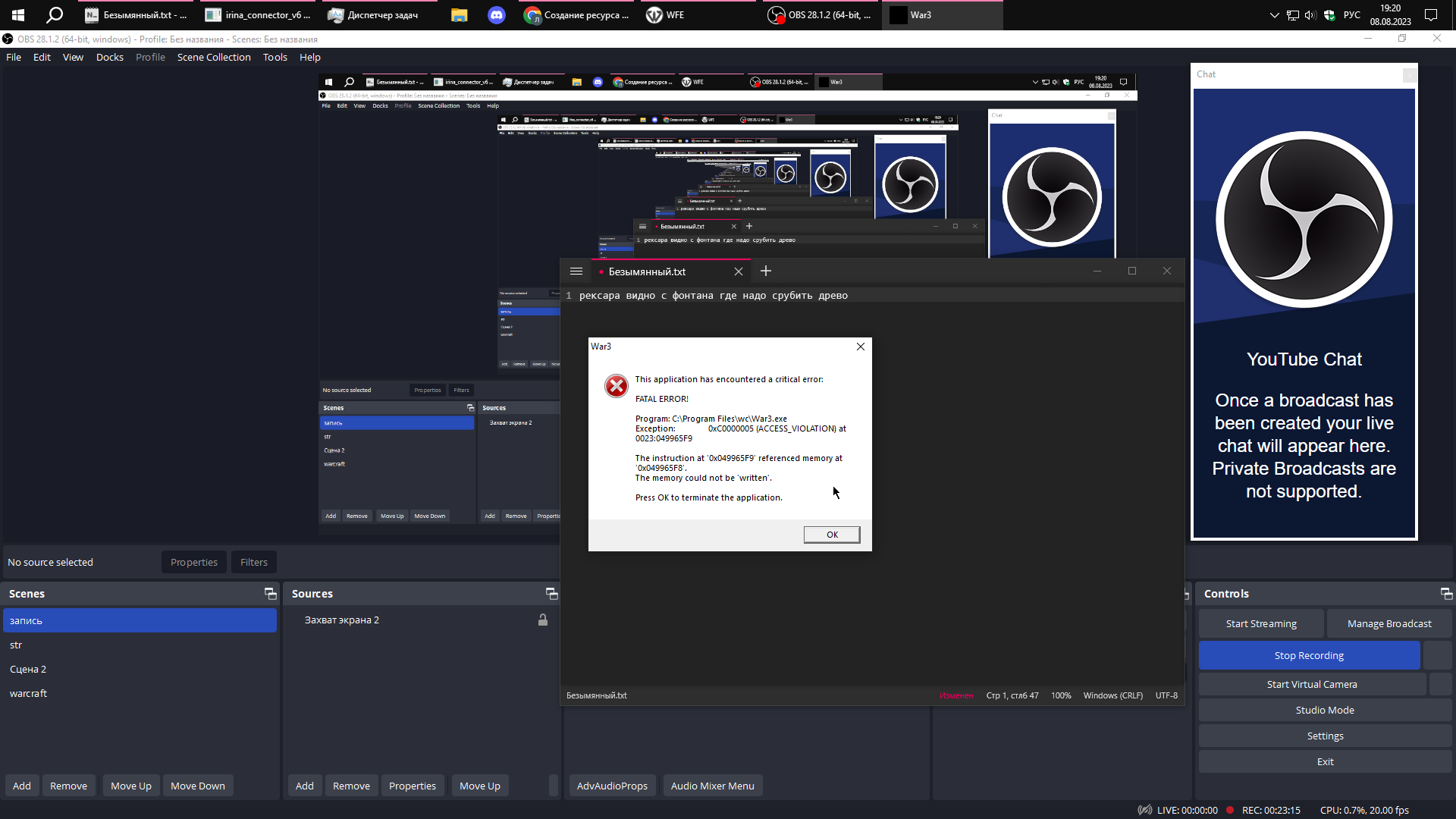Open Manage Broadcast
The width and height of the screenshot is (1456, 819).
pyautogui.click(x=1389, y=623)
